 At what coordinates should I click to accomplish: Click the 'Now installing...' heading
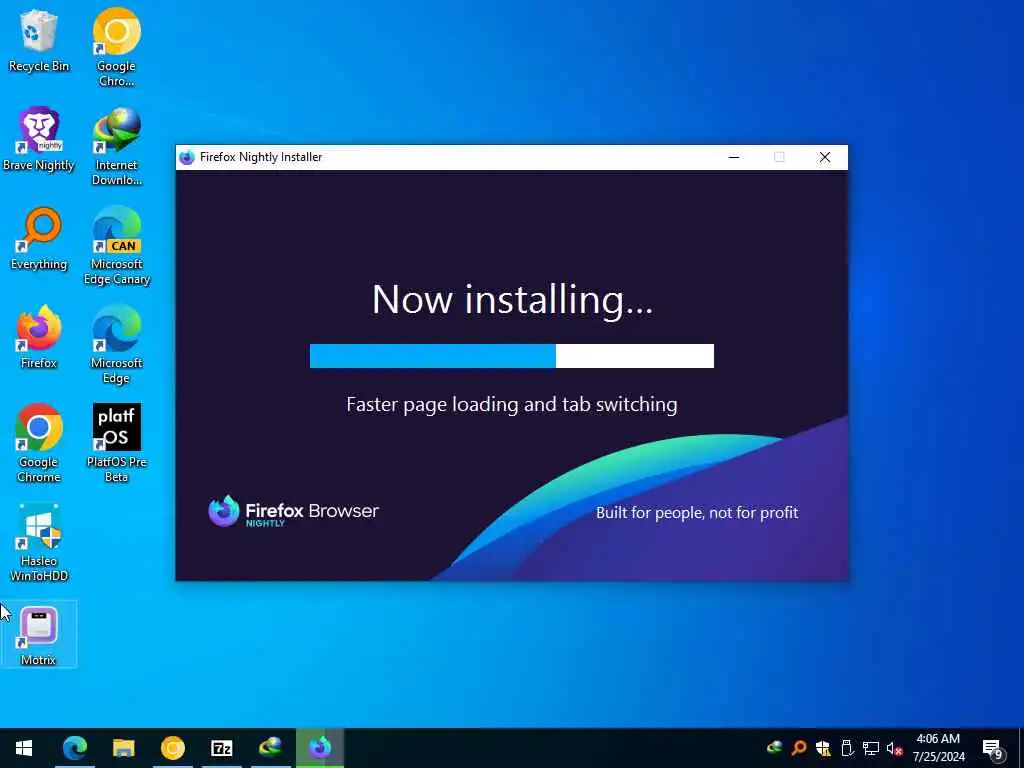pos(512,300)
